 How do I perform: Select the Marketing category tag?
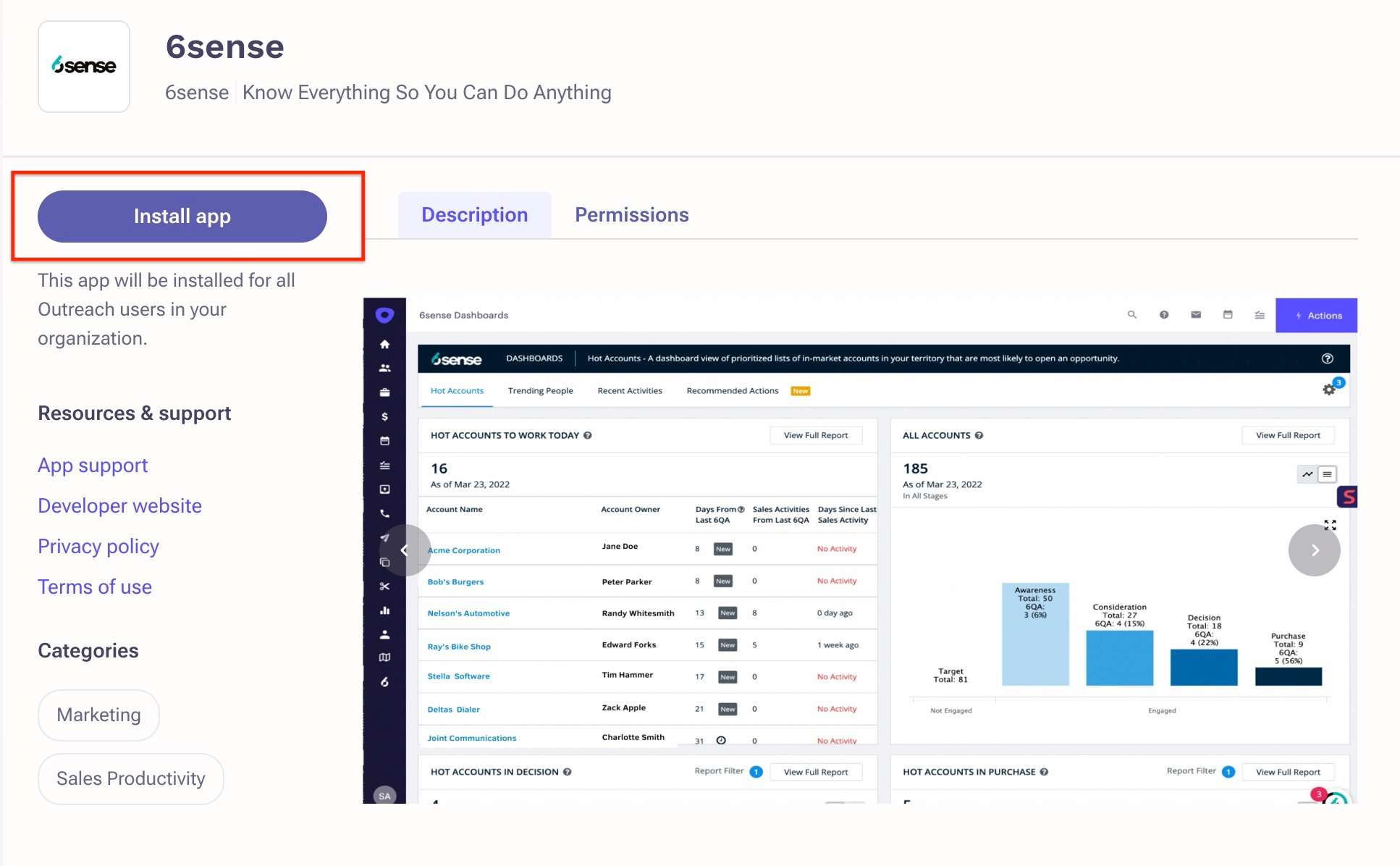click(x=98, y=715)
